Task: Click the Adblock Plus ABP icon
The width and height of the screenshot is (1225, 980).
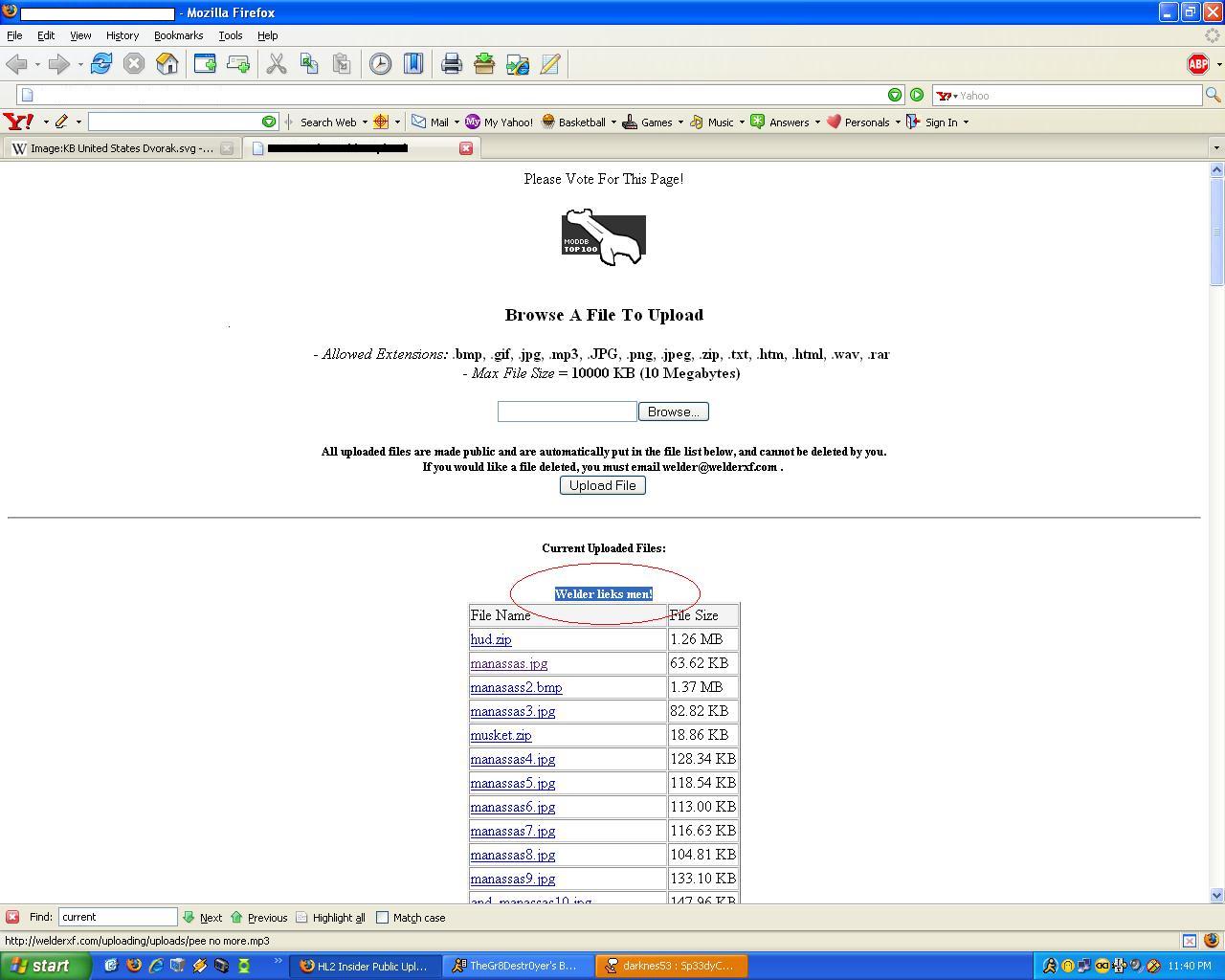Action: [x=1197, y=64]
